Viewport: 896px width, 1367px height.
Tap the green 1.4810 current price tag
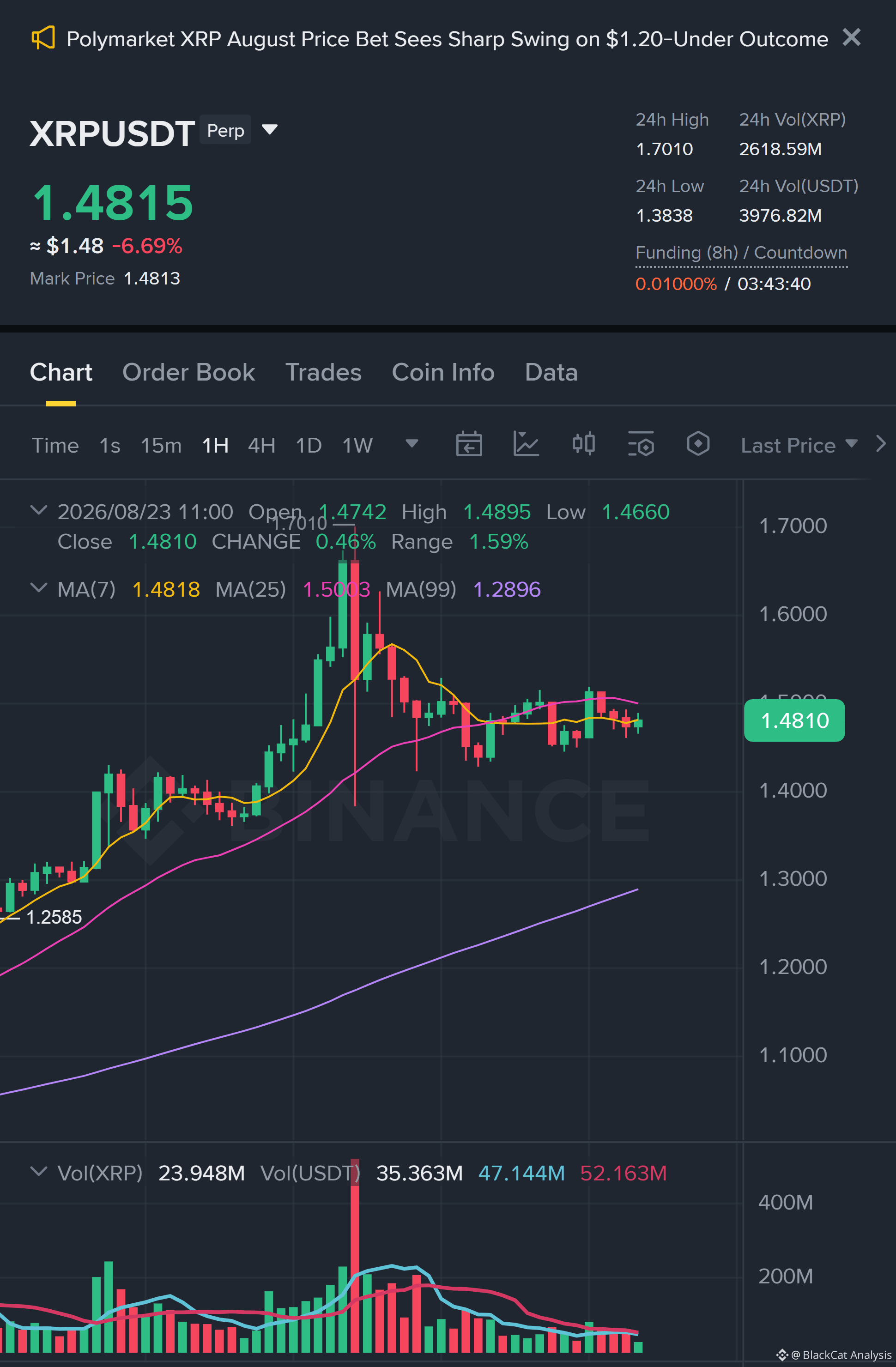[794, 720]
